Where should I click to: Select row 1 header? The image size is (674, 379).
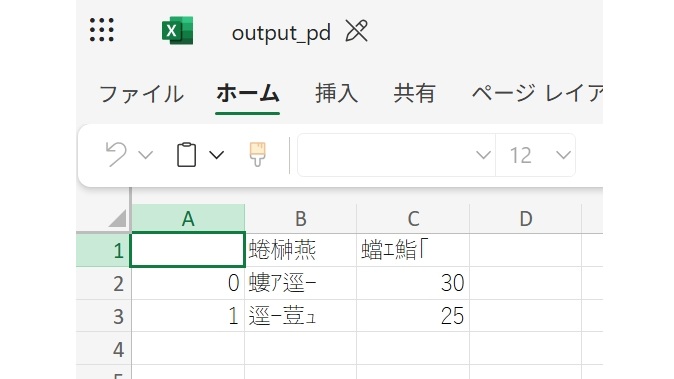pos(104,250)
